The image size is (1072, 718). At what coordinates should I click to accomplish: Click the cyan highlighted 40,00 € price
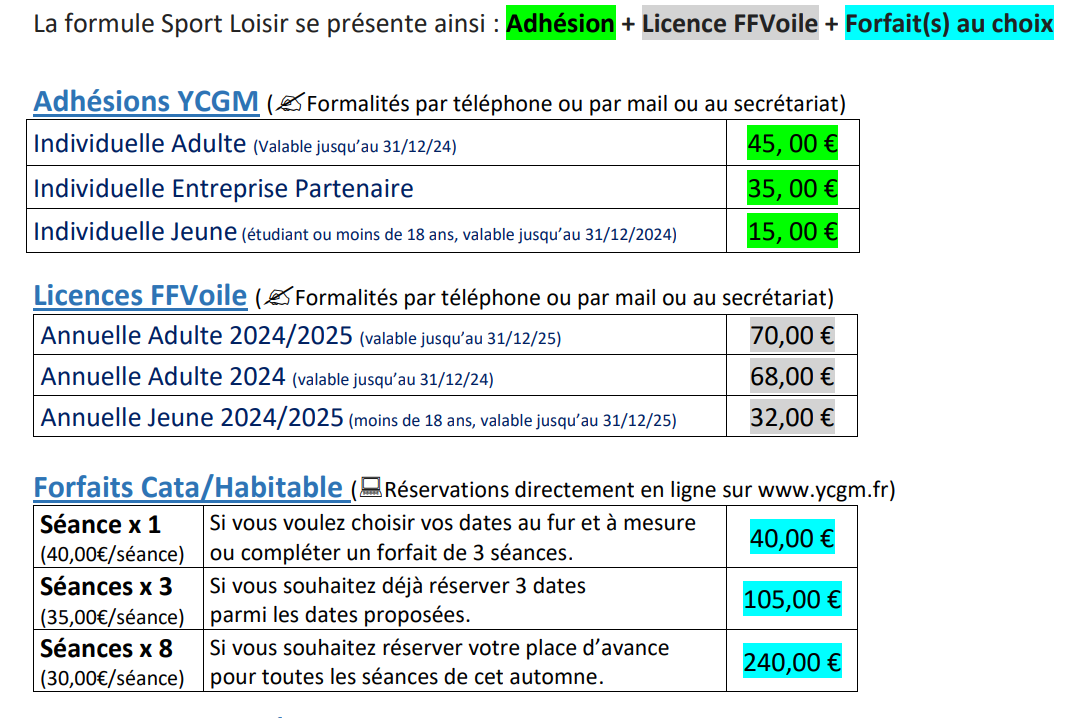[x=792, y=538]
